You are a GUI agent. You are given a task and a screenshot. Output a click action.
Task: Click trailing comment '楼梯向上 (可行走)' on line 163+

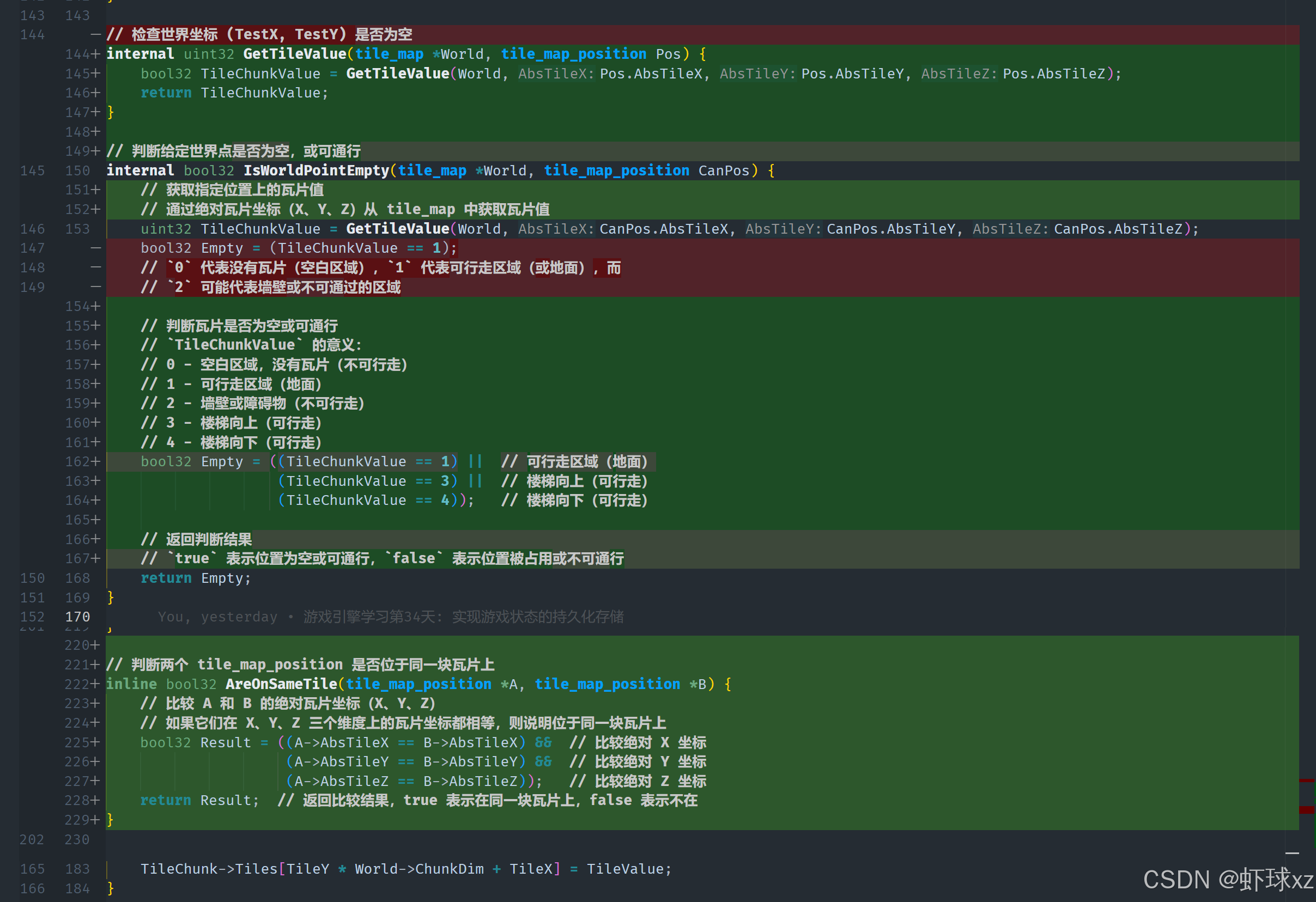(574, 481)
